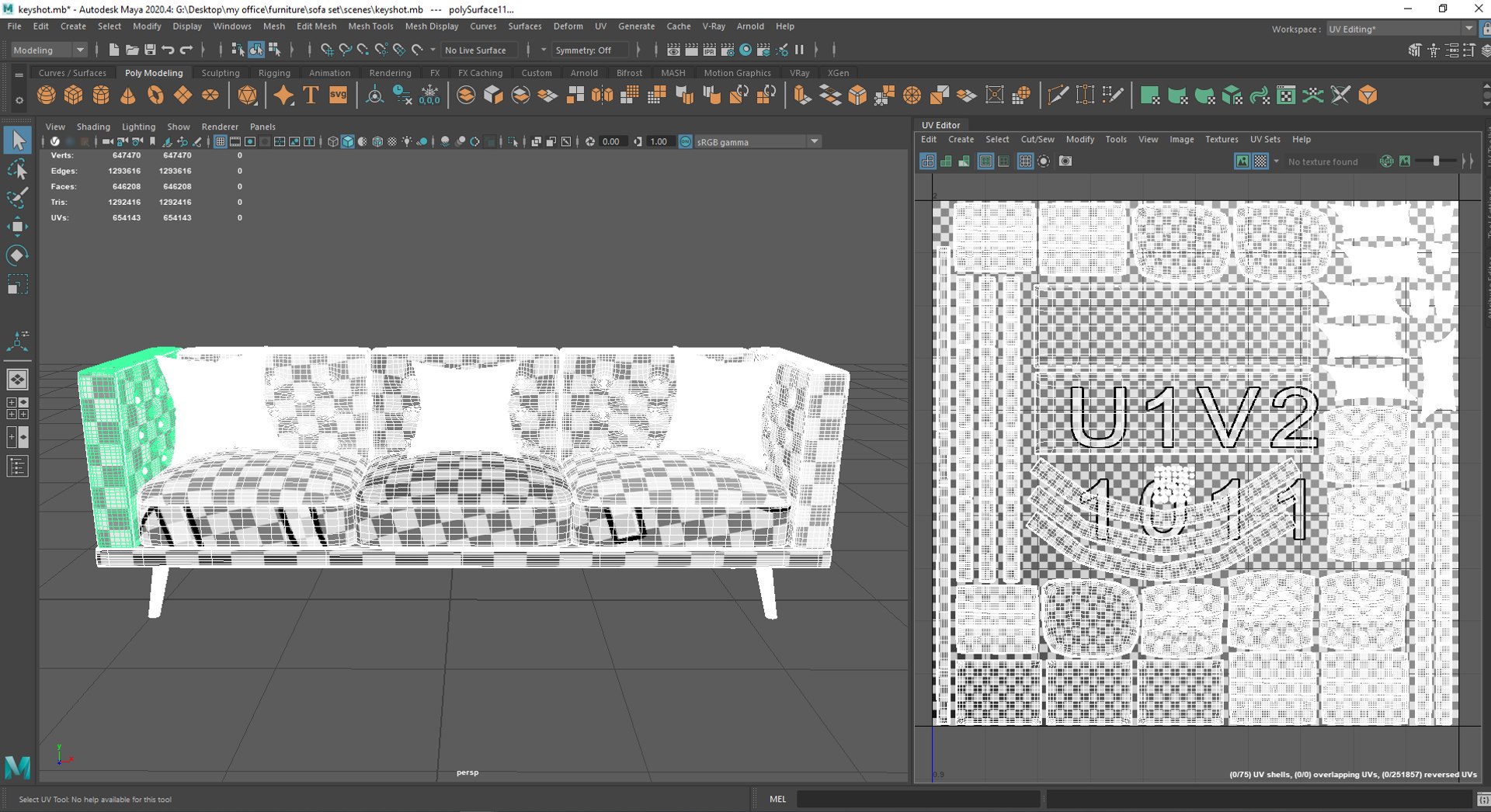Image resolution: width=1491 pixels, height=812 pixels.
Task: Select the Paint selection tool
Action: [x=17, y=198]
